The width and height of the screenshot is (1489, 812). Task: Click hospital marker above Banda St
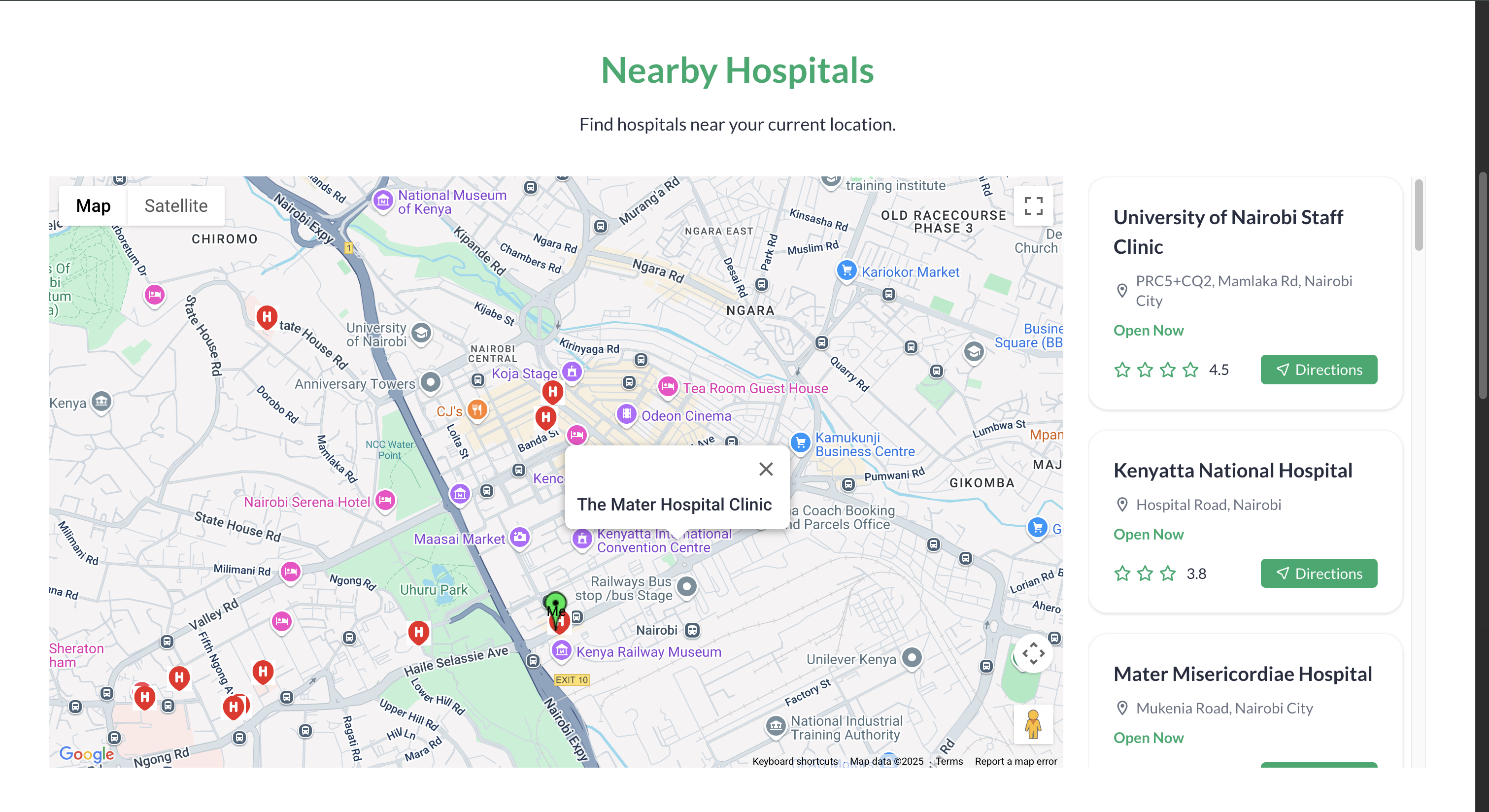[x=545, y=418]
